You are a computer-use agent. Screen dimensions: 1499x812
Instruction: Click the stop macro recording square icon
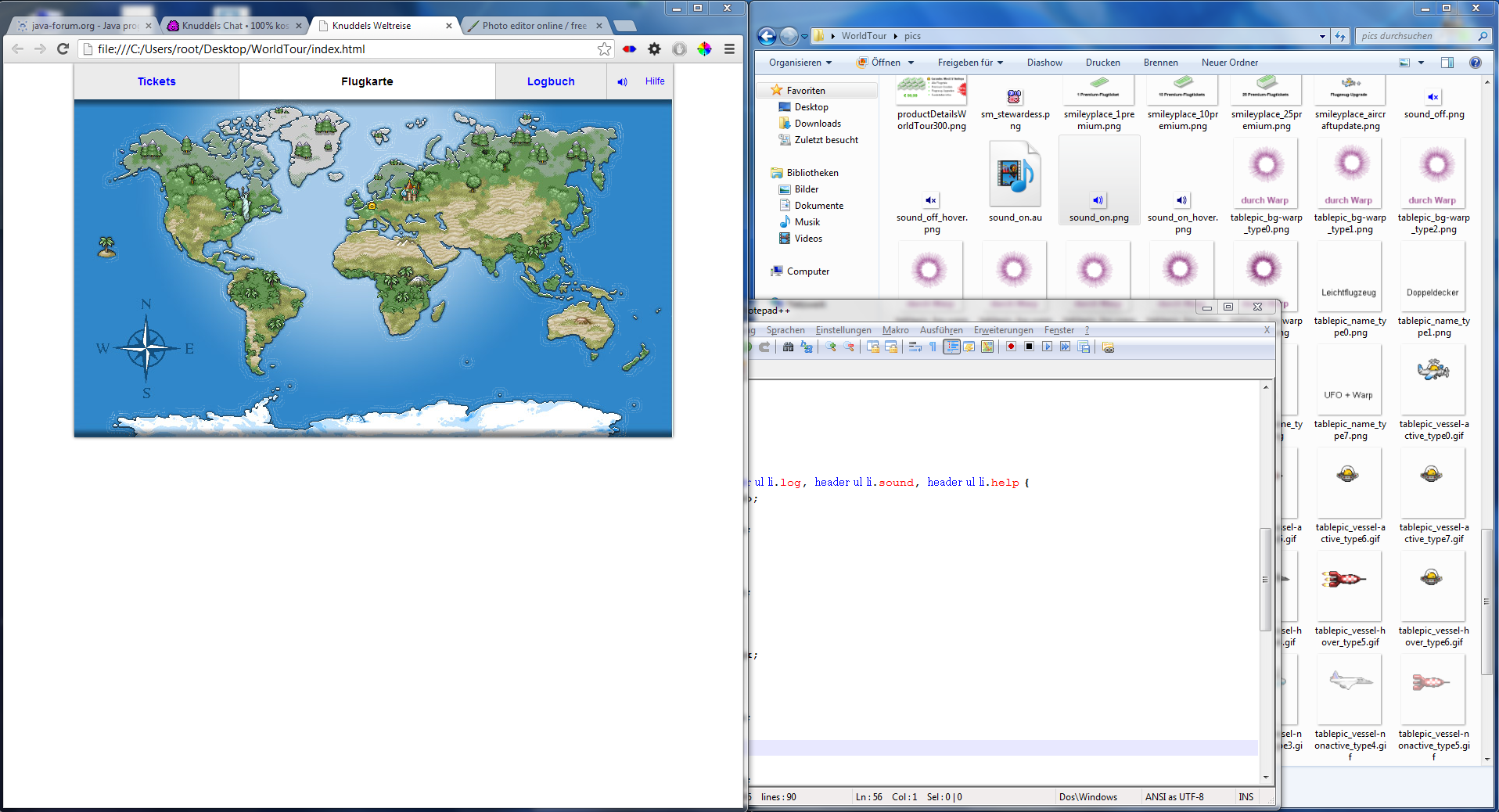pos(1029,347)
